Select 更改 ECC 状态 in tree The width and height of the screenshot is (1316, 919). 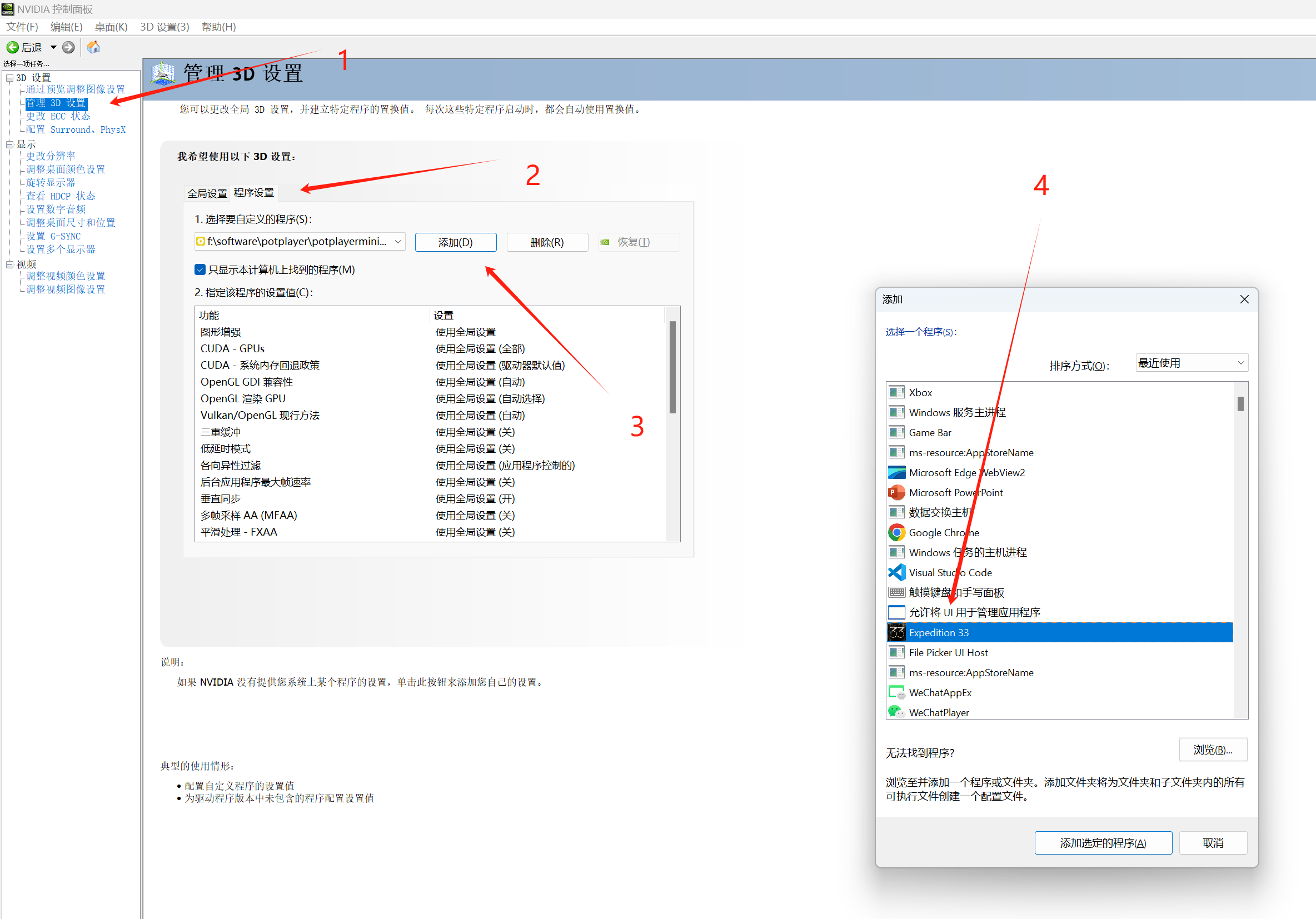[x=58, y=116]
